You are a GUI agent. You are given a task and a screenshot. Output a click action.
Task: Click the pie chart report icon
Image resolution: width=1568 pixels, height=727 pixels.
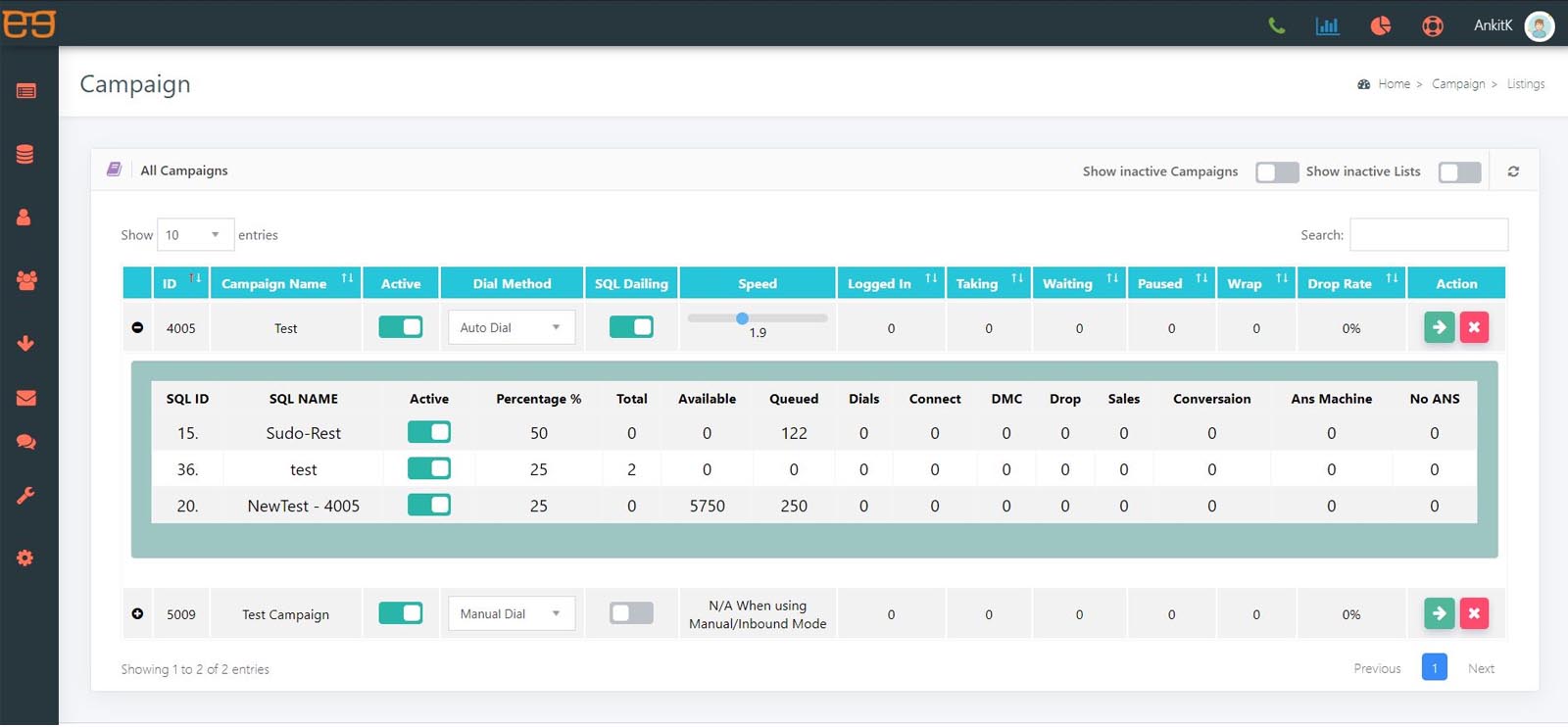(x=1380, y=25)
